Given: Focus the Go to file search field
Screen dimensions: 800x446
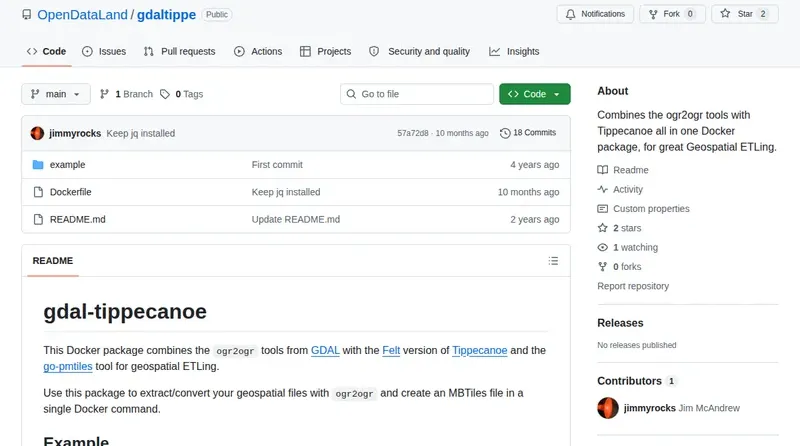Looking at the screenshot, I should (x=417, y=94).
